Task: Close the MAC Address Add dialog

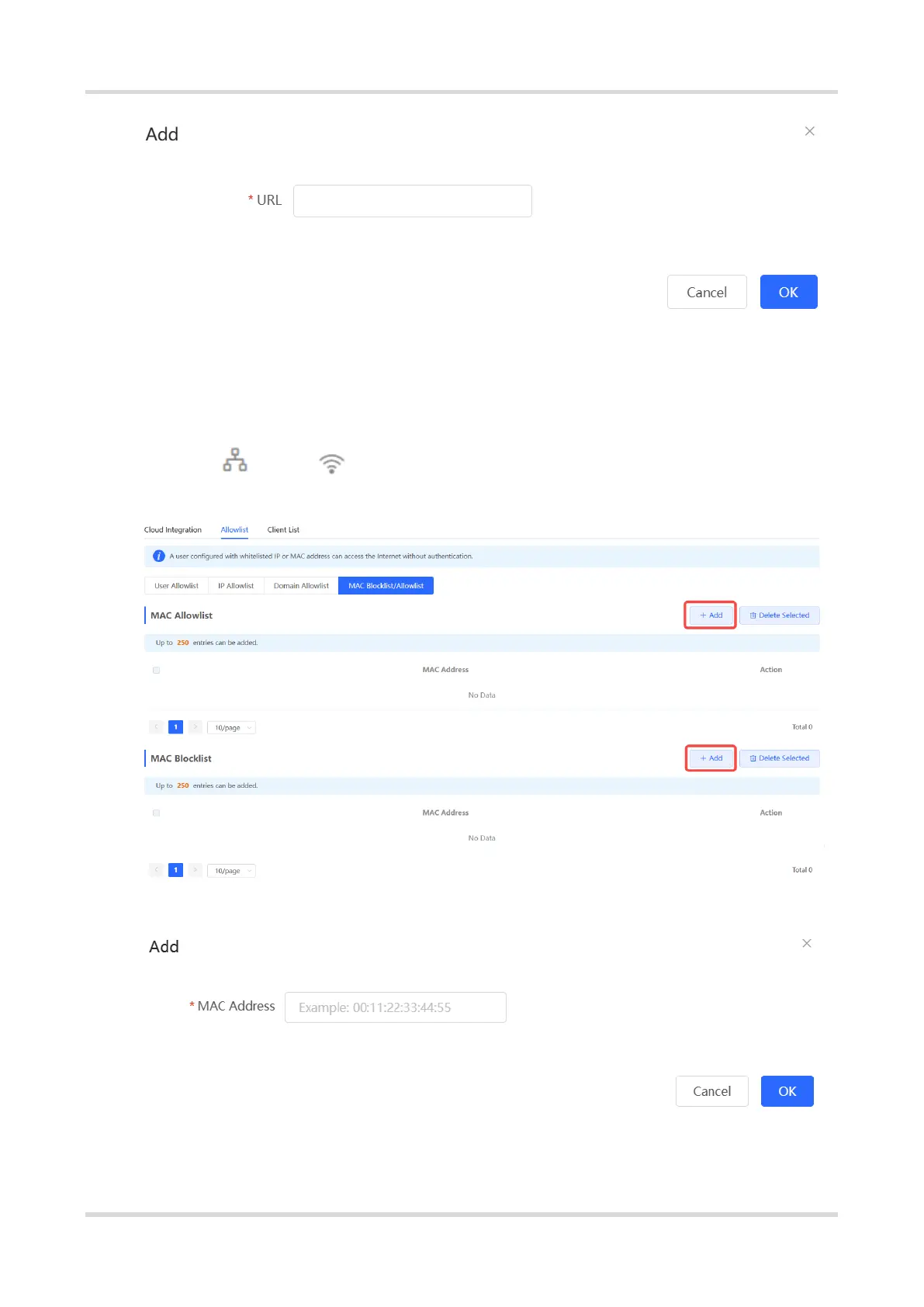Action: [x=807, y=943]
